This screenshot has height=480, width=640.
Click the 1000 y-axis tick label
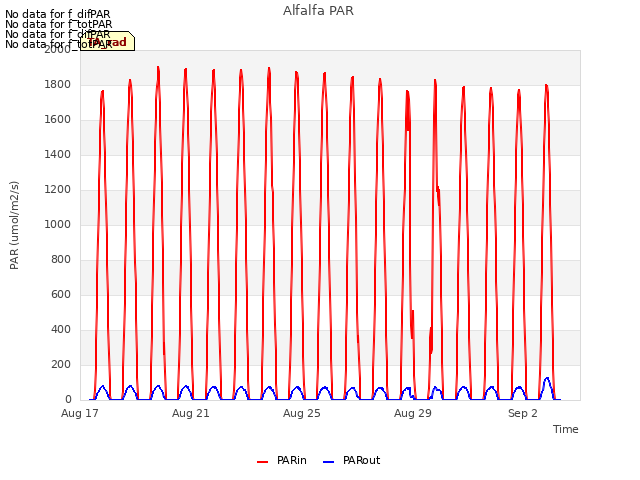pyautogui.click(x=58, y=224)
